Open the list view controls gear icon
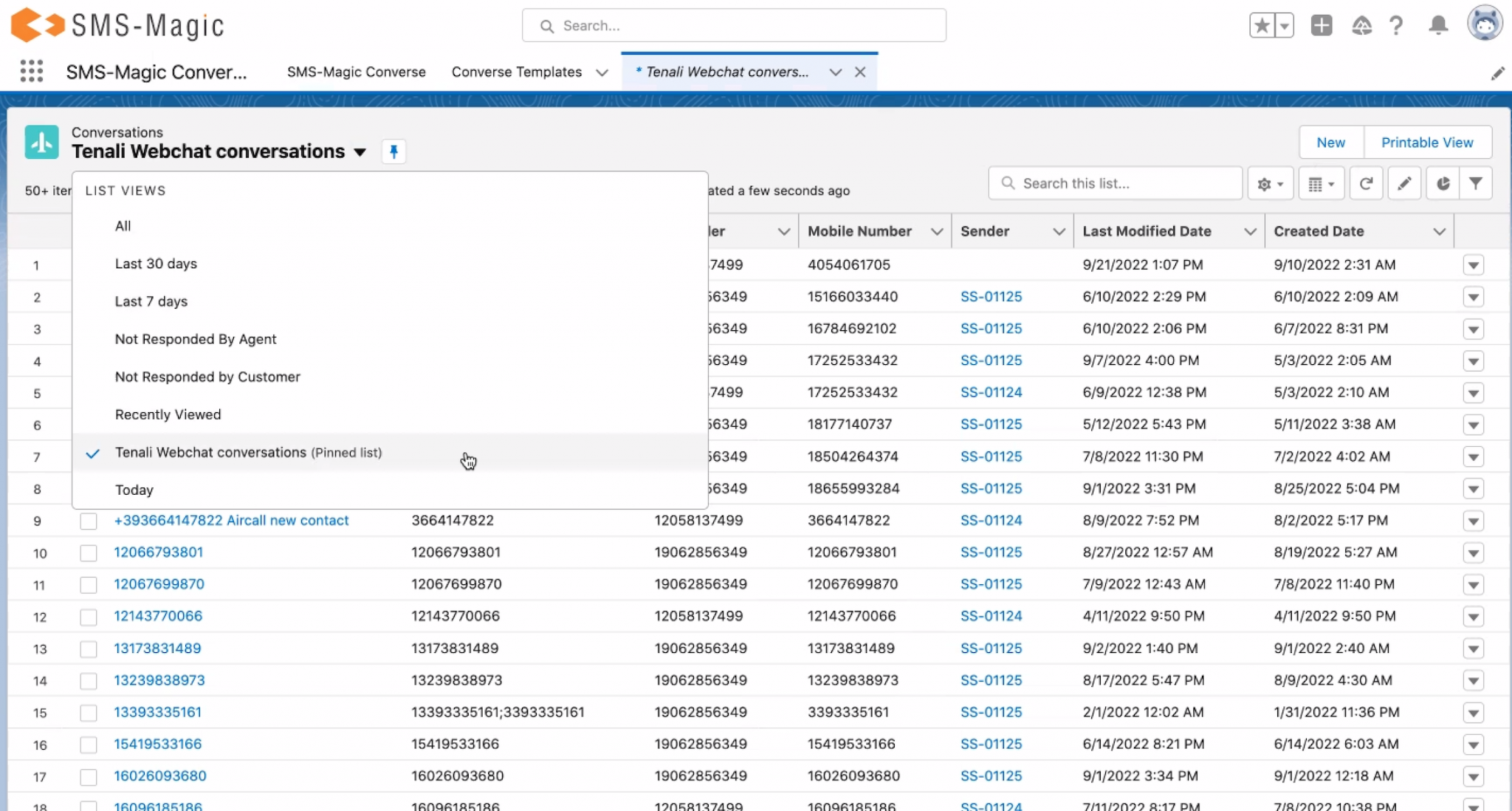 point(1269,183)
